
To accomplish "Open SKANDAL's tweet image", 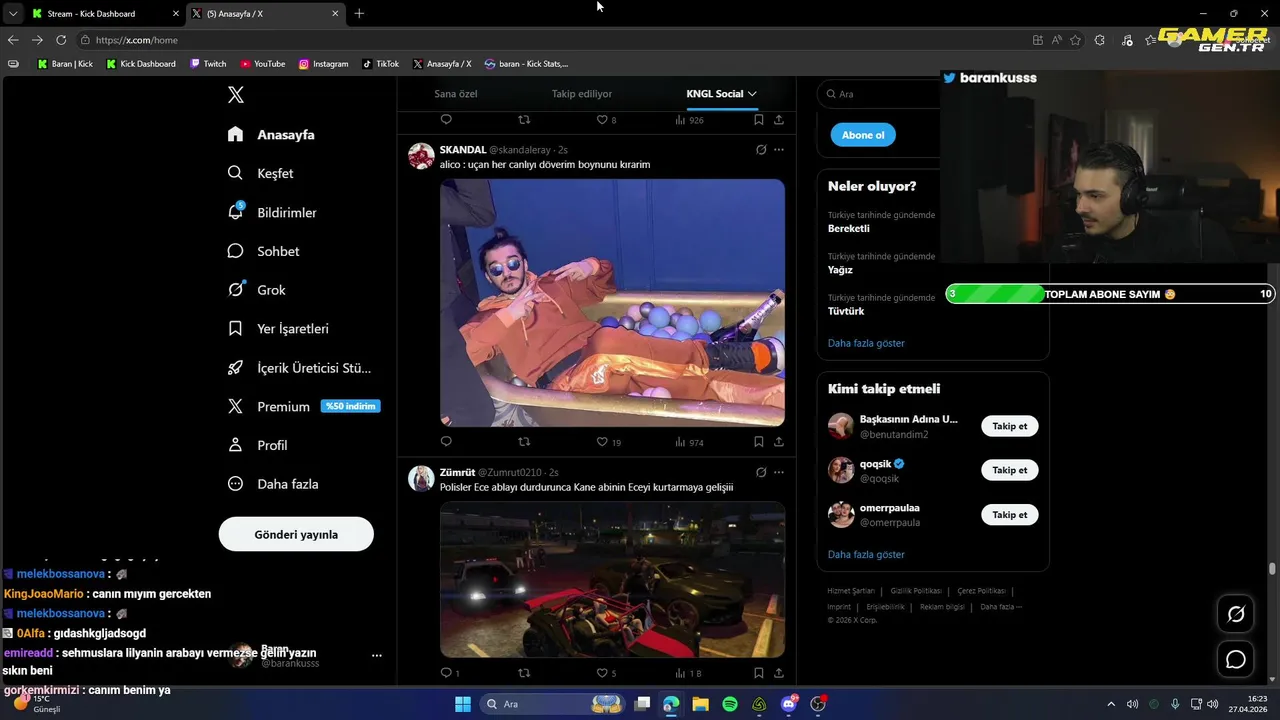I will click(x=612, y=303).
